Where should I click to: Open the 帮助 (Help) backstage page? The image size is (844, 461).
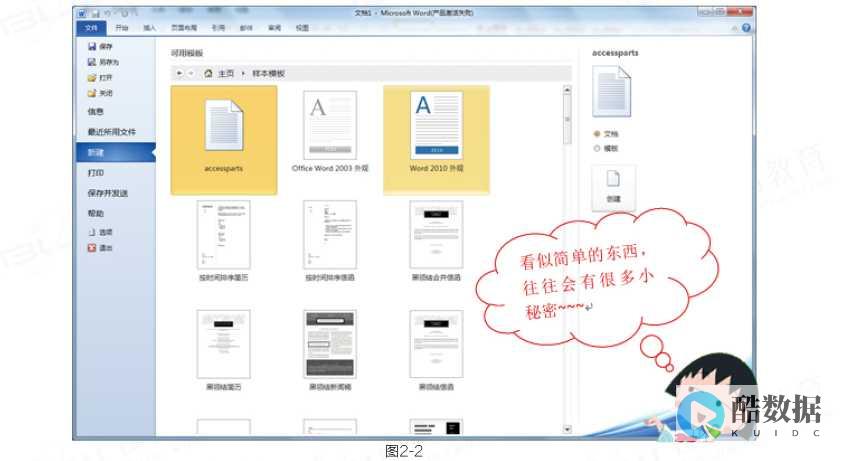click(x=95, y=213)
